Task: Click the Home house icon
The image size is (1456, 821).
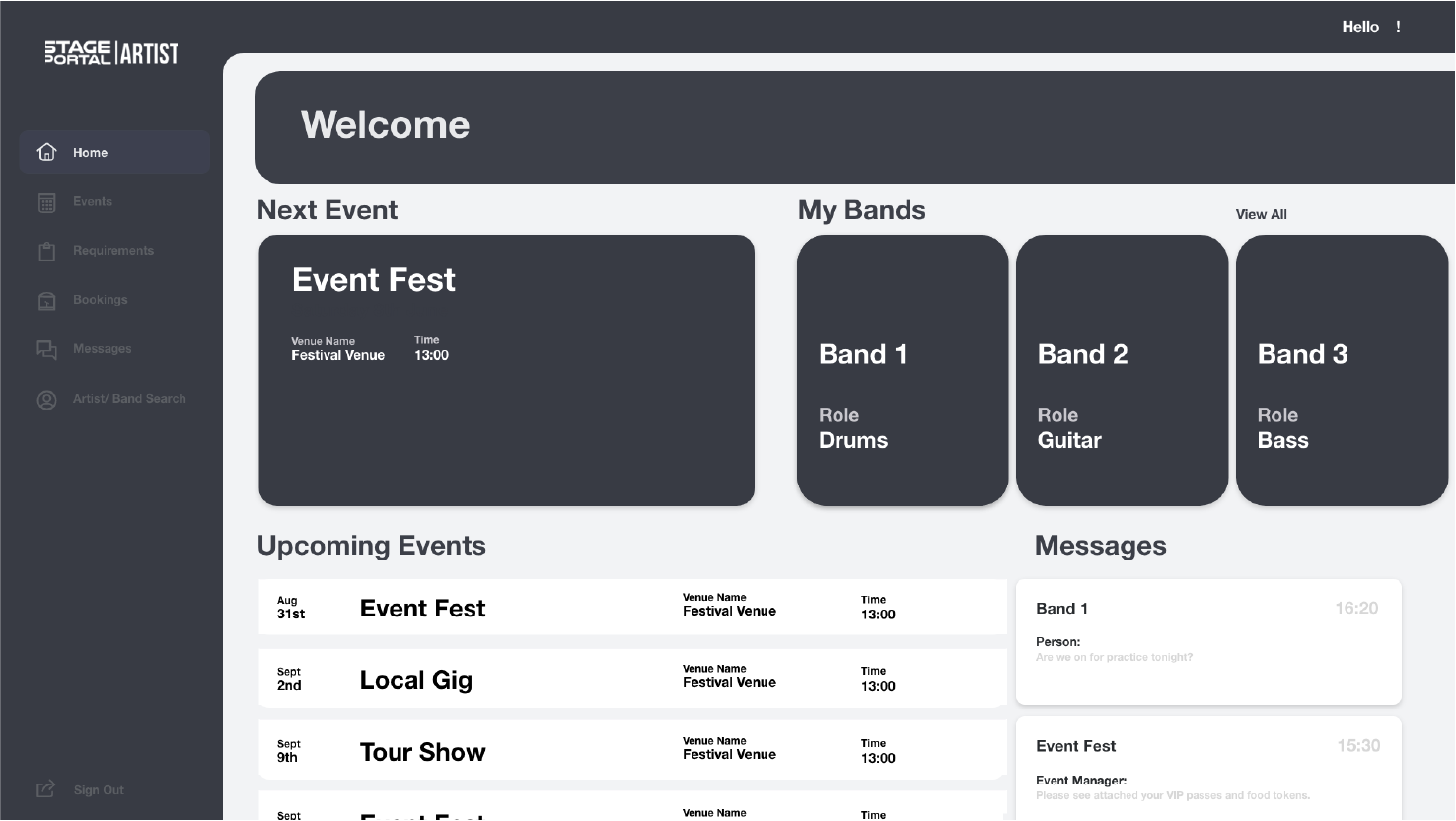Action: pyautogui.click(x=46, y=152)
